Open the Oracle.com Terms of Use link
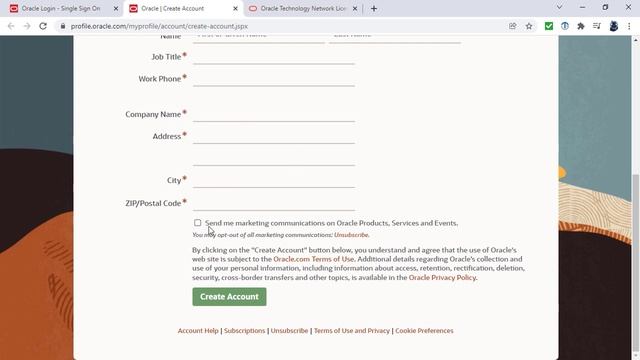 [313, 259]
